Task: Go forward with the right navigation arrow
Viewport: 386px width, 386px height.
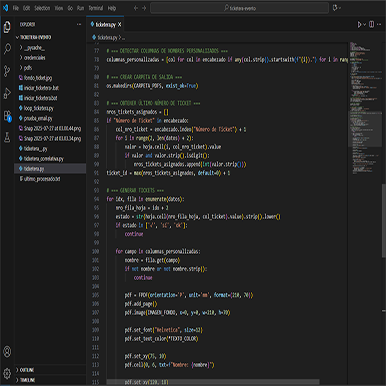Action: tap(144, 8)
